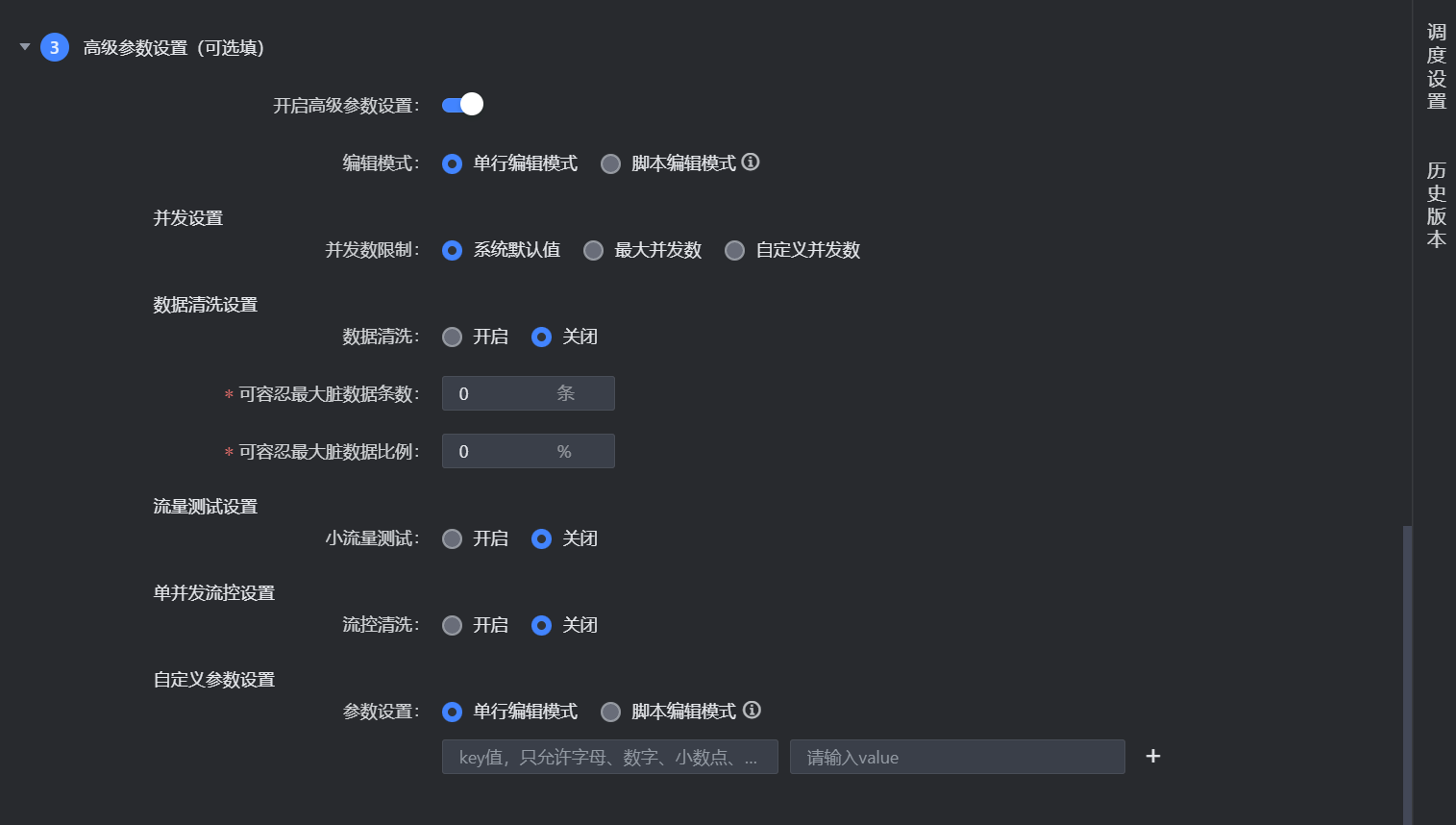Click the step 3 number badge
The width and height of the screenshot is (1456, 825).
coord(55,47)
